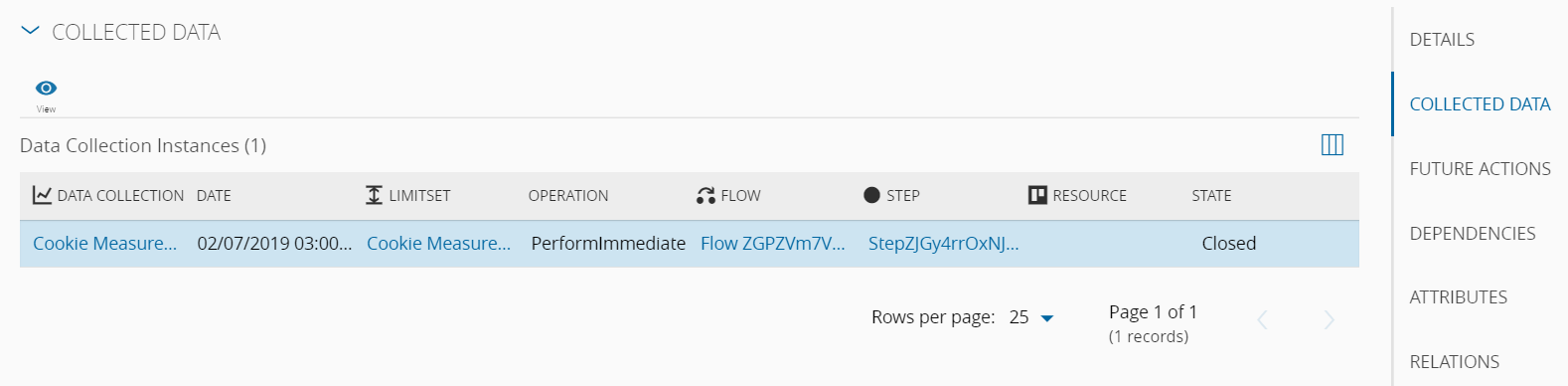Click the Data Collection chart header icon
Viewport: 1568px width, 386px height.
click(42, 195)
